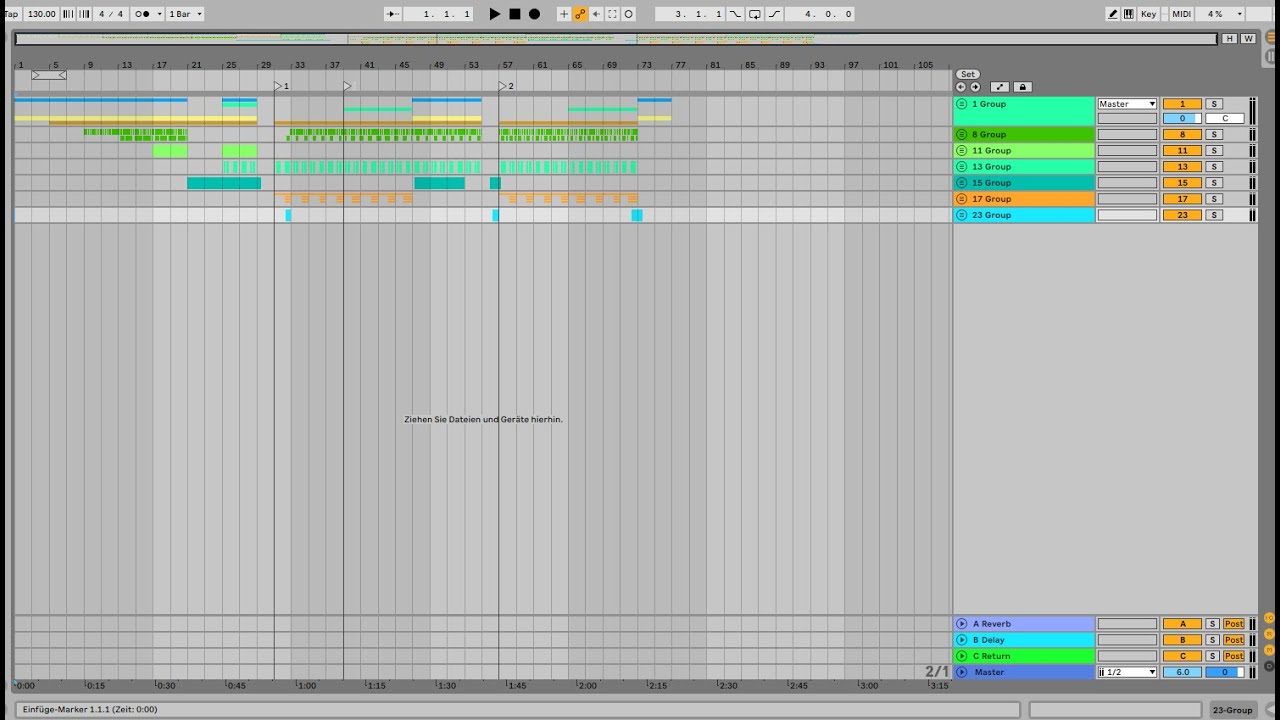Viewport: 1280px width, 720px height.
Task: Click 1 Group volume slider showing 0
Action: pos(1182,118)
